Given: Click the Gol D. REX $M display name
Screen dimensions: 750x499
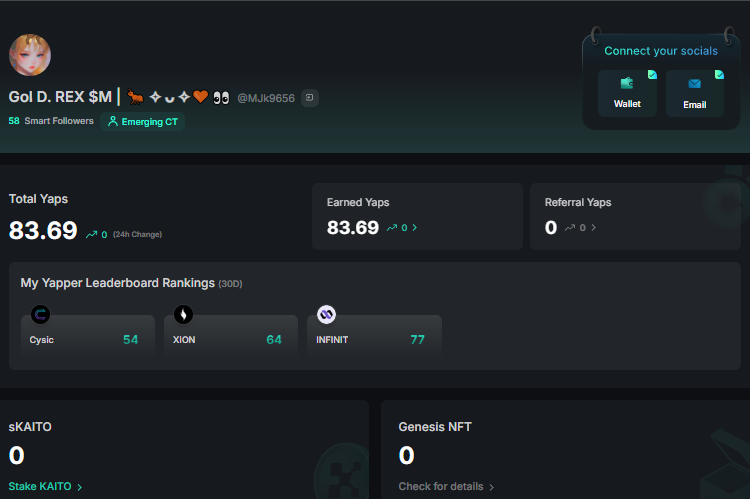Looking at the screenshot, I should click(x=60, y=97).
